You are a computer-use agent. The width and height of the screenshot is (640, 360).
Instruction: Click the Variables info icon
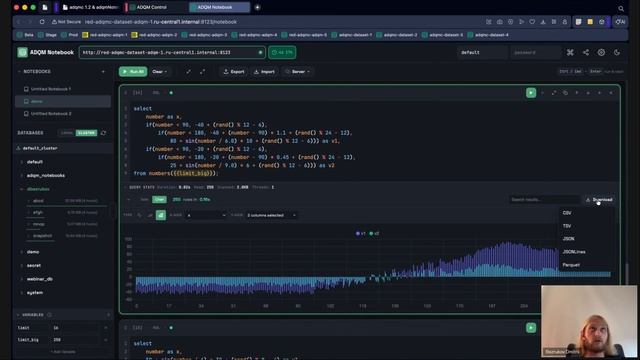tap(49, 315)
